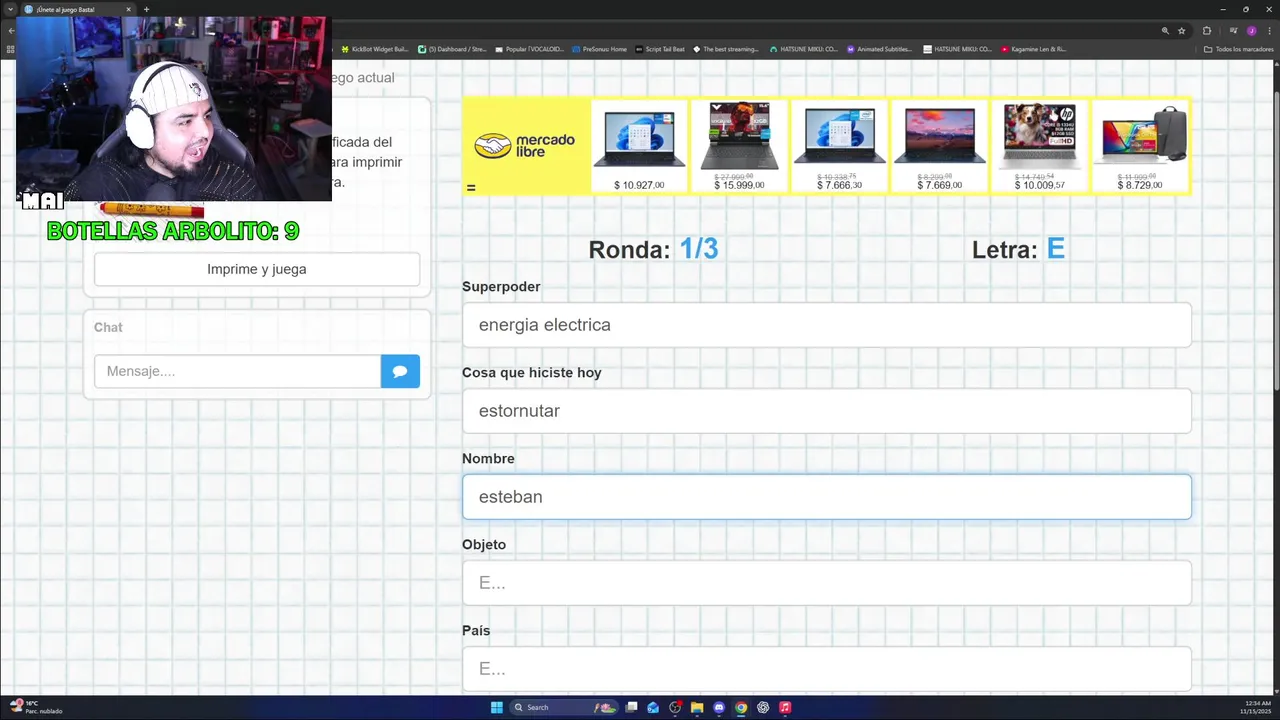Open Discord from the taskbar
The height and width of the screenshot is (720, 1280).
tap(719, 707)
